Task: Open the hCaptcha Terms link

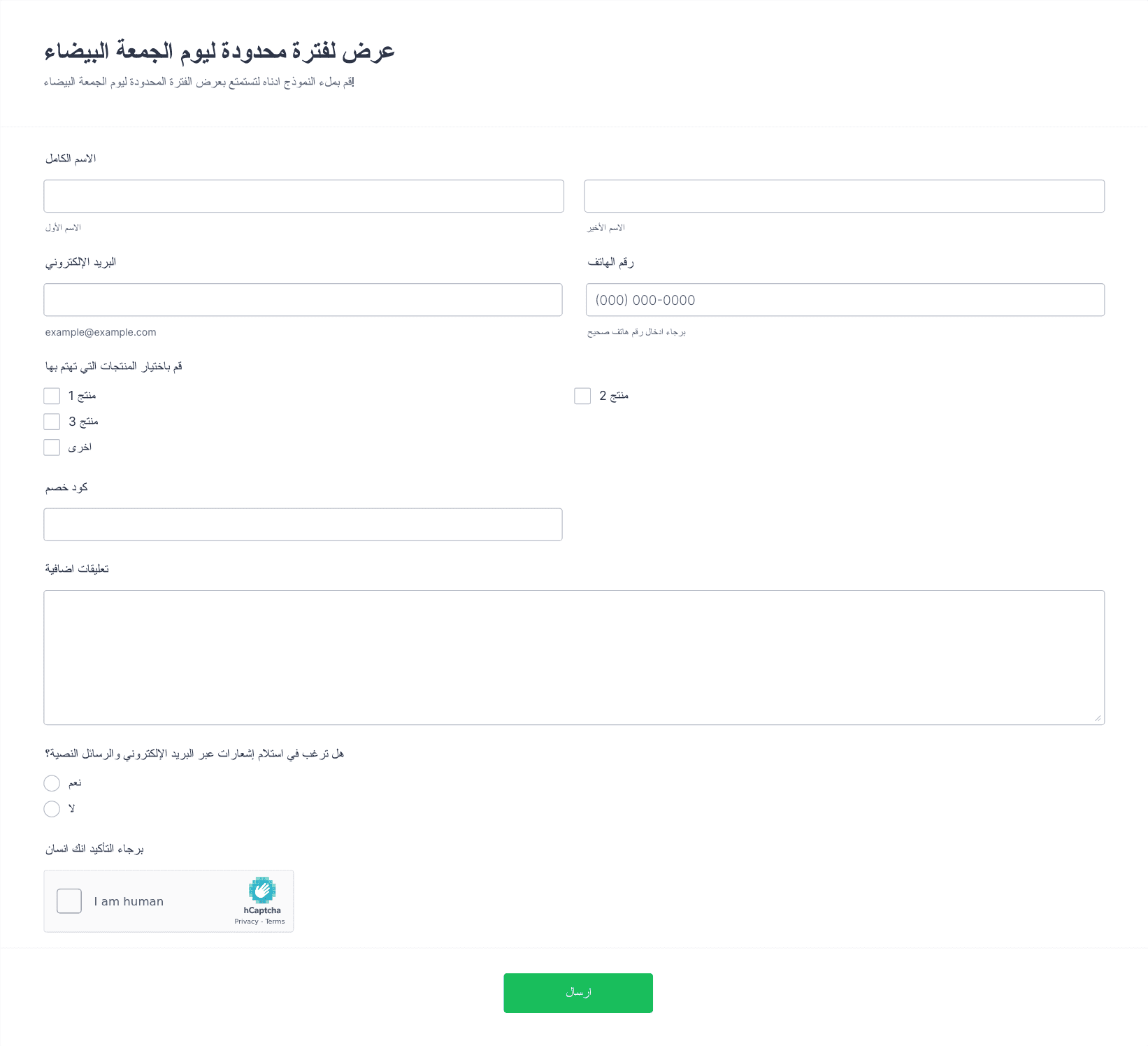Action: click(275, 922)
